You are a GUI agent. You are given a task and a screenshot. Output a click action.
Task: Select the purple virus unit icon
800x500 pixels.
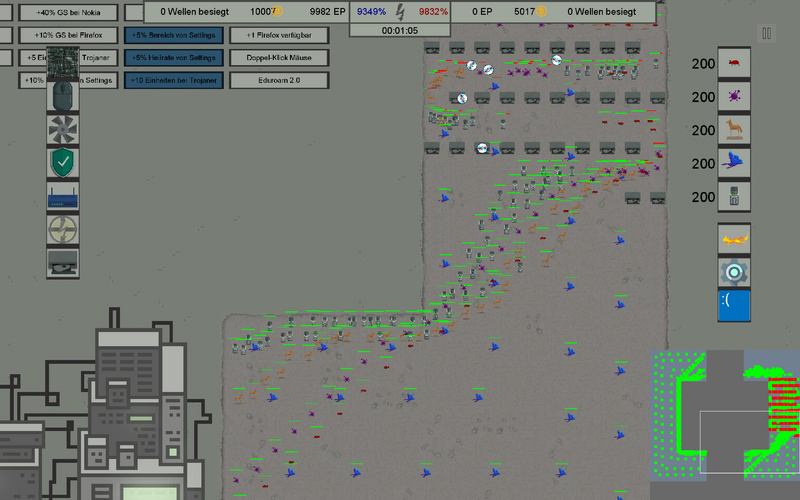pos(735,96)
